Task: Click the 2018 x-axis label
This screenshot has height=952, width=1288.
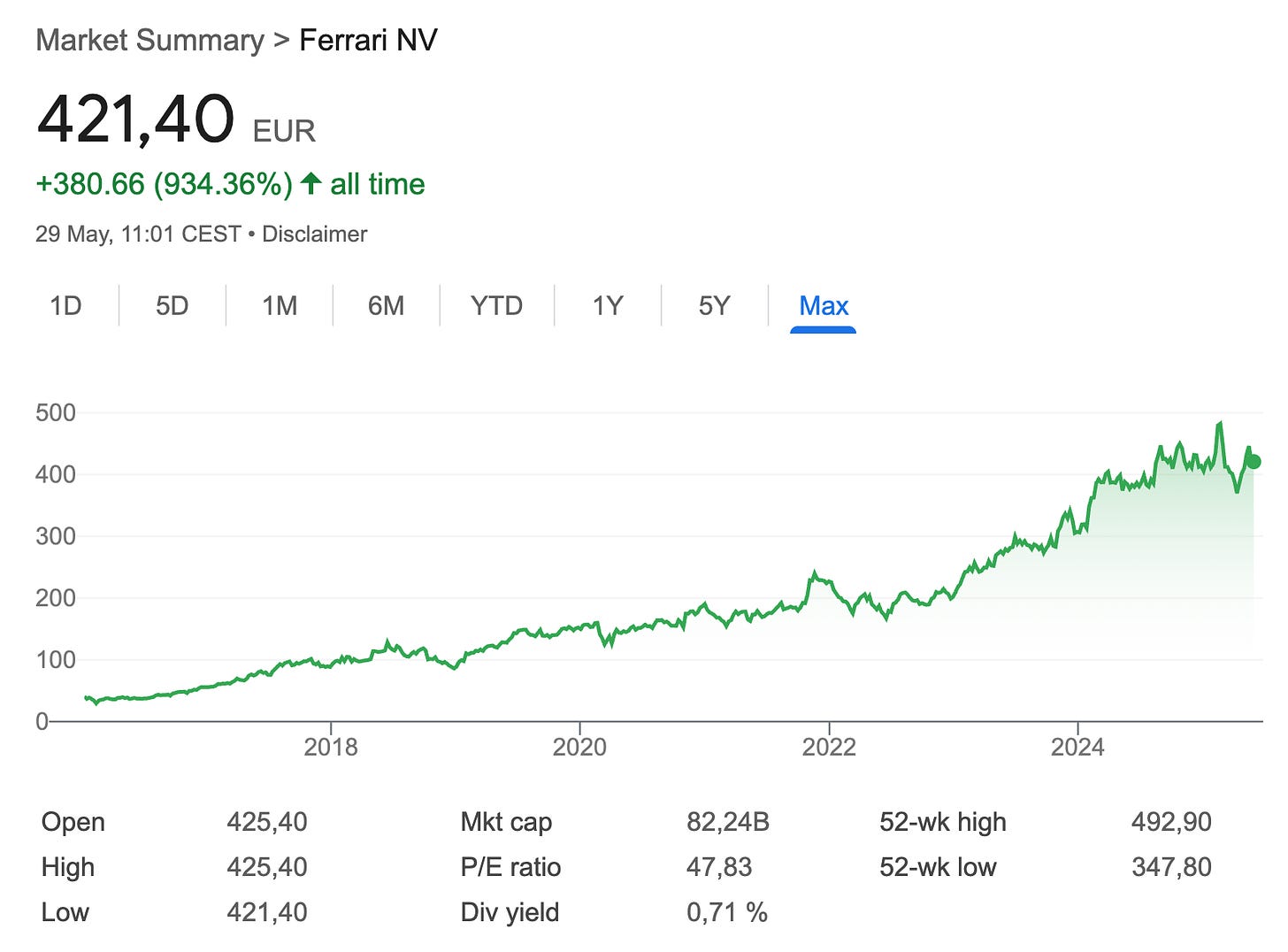Action: coord(331,748)
